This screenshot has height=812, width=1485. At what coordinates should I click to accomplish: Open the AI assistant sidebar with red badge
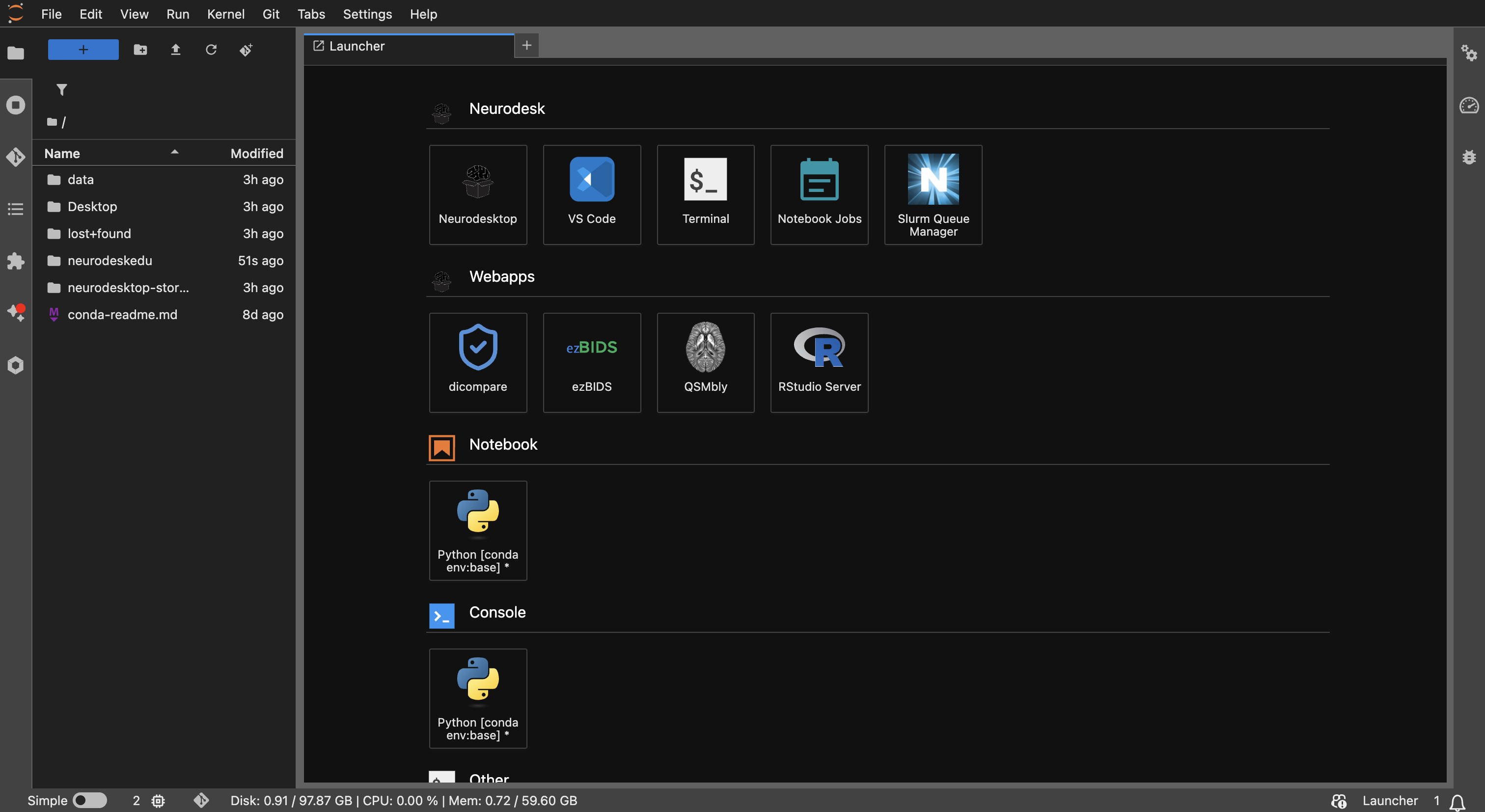[16, 312]
